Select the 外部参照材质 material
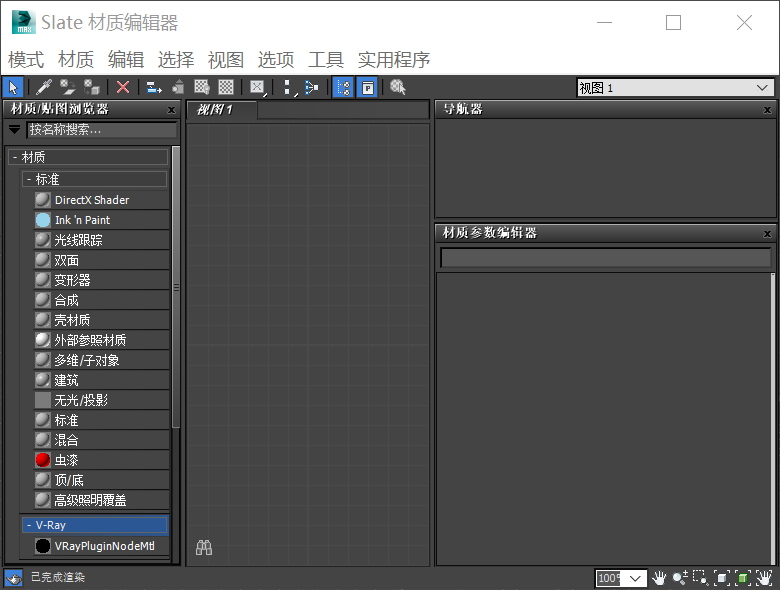Viewport: 780px width, 590px height. 101,340
